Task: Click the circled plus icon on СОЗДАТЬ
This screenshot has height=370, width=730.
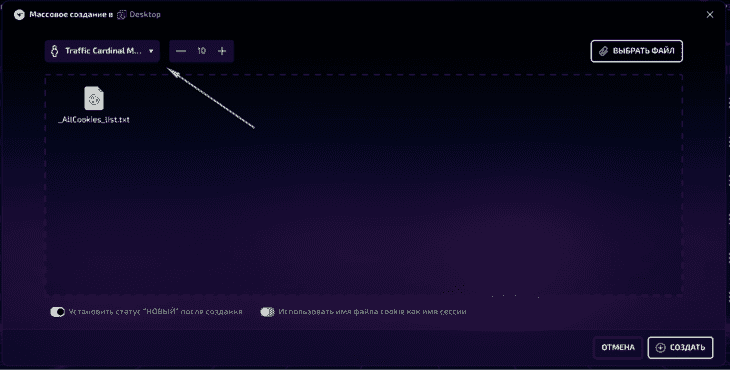Action: [x=661, y=348]
